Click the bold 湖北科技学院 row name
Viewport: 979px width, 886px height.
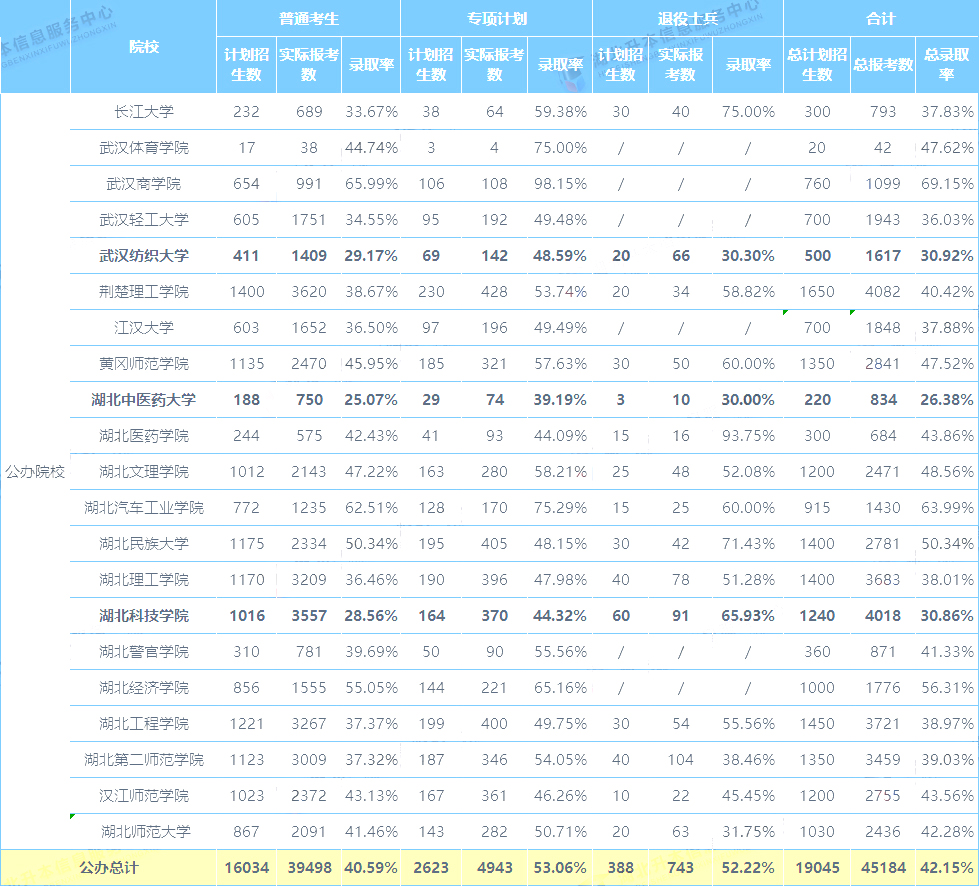[x=144, y=616]
